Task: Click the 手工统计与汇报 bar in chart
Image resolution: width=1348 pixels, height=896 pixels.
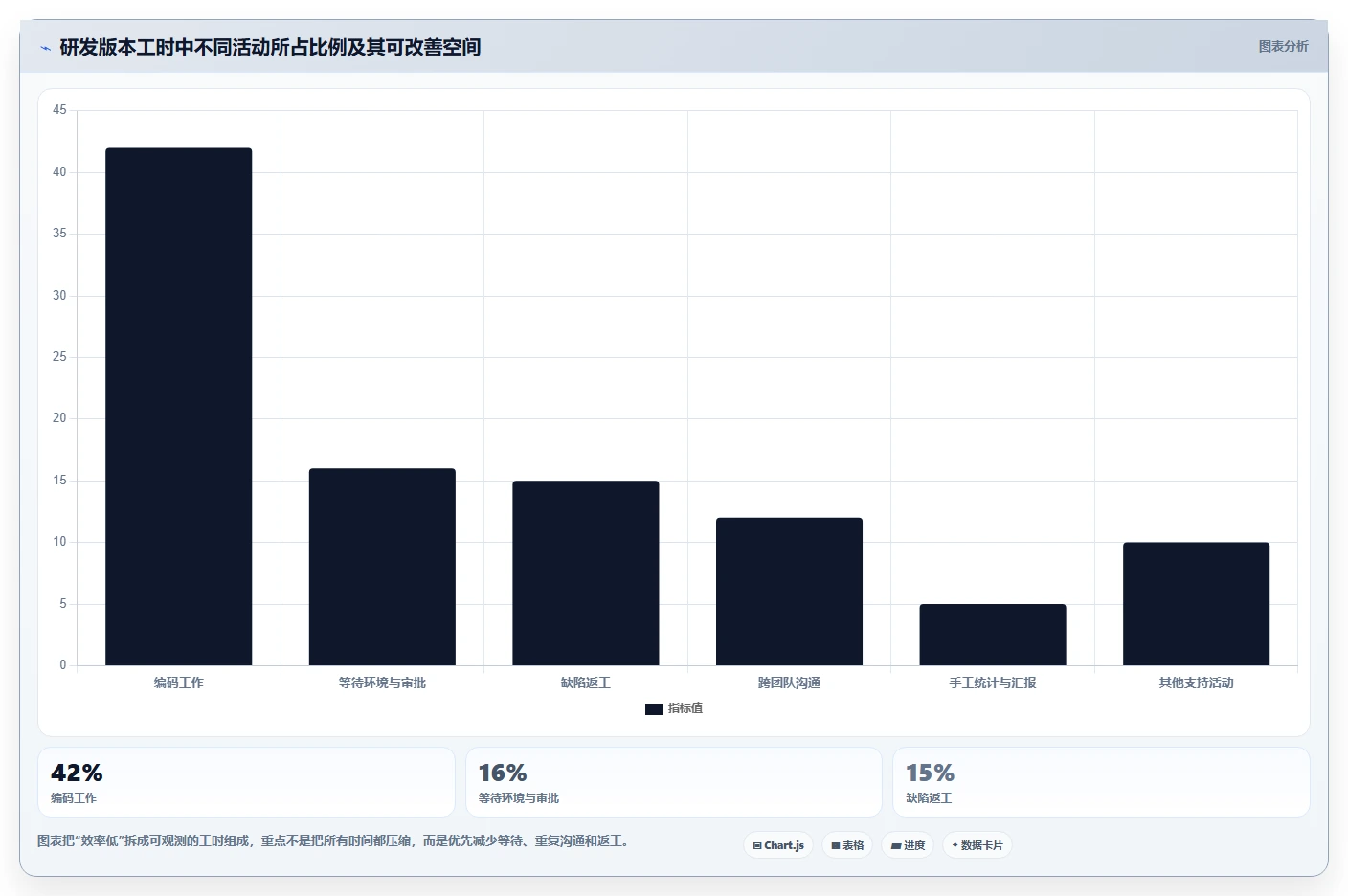Action: tap(993, 635)
